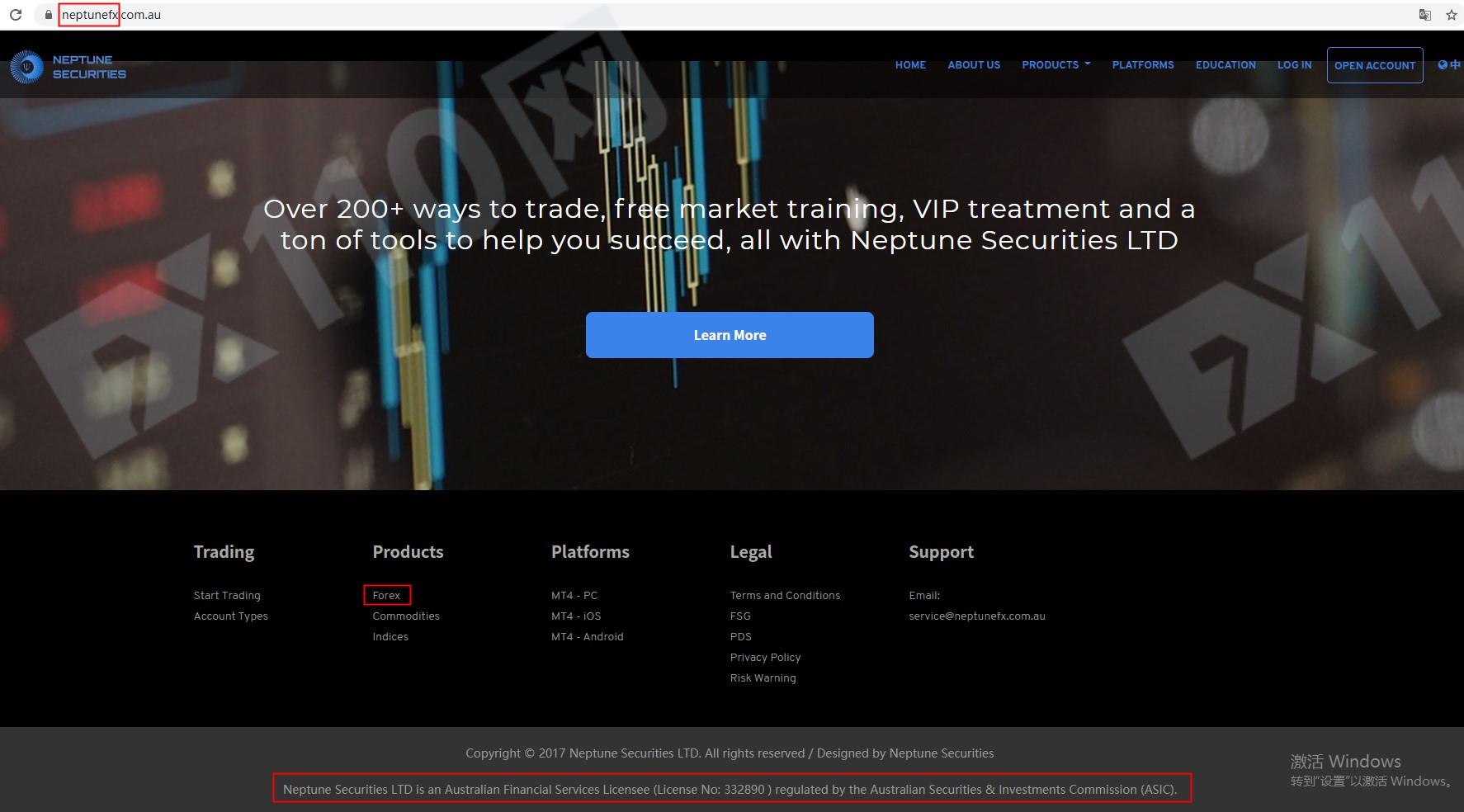Screen dimensions: 1464x812
Task: Open the MT4 - Android platform link
Action: point(588,636)
